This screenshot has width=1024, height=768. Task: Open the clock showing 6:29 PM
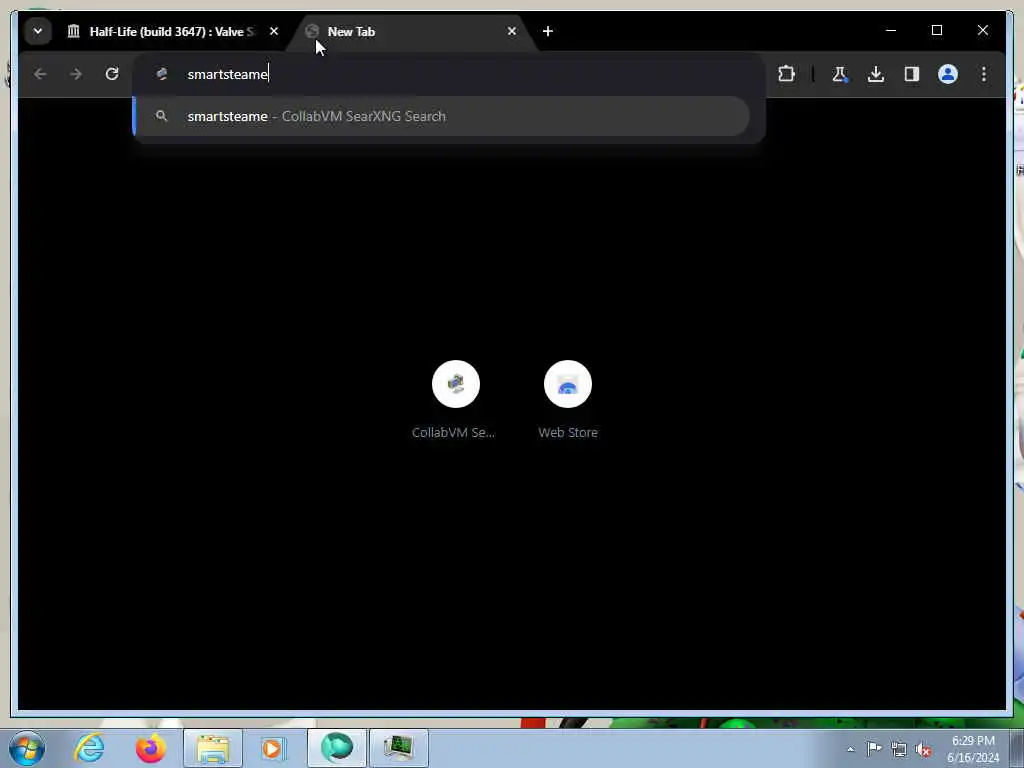point(973,749)
